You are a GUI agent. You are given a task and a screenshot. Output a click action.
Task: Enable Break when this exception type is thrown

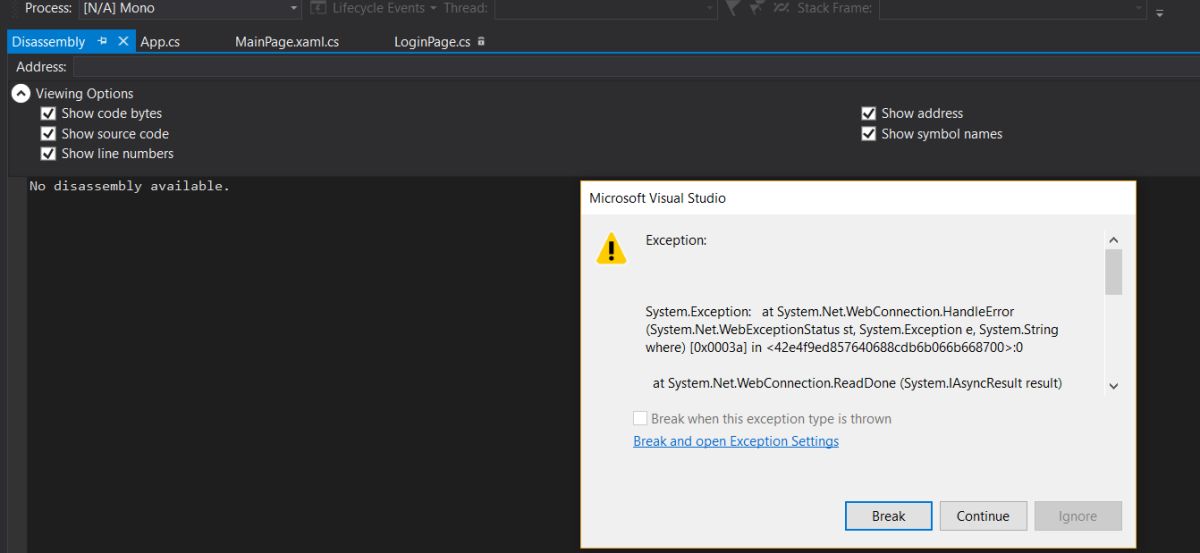pos(640,419)
